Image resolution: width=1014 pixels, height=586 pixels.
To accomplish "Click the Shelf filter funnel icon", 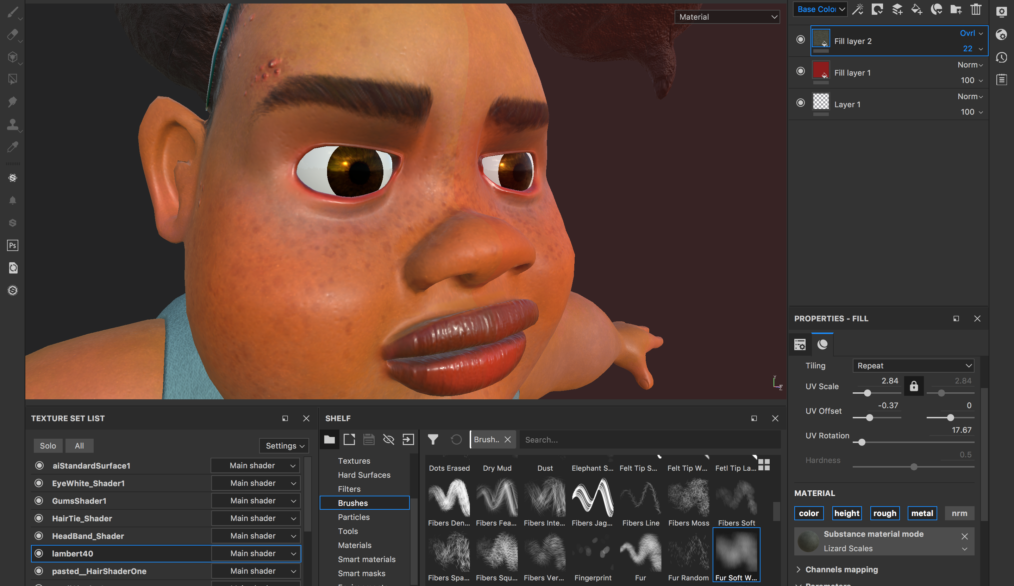I will [x=433, y=440].
